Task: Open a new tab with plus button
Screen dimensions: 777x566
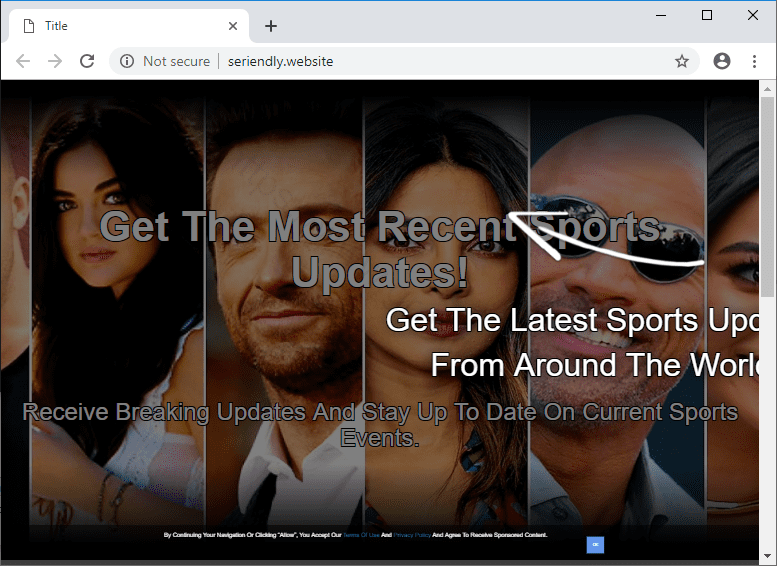Action: 271,26
